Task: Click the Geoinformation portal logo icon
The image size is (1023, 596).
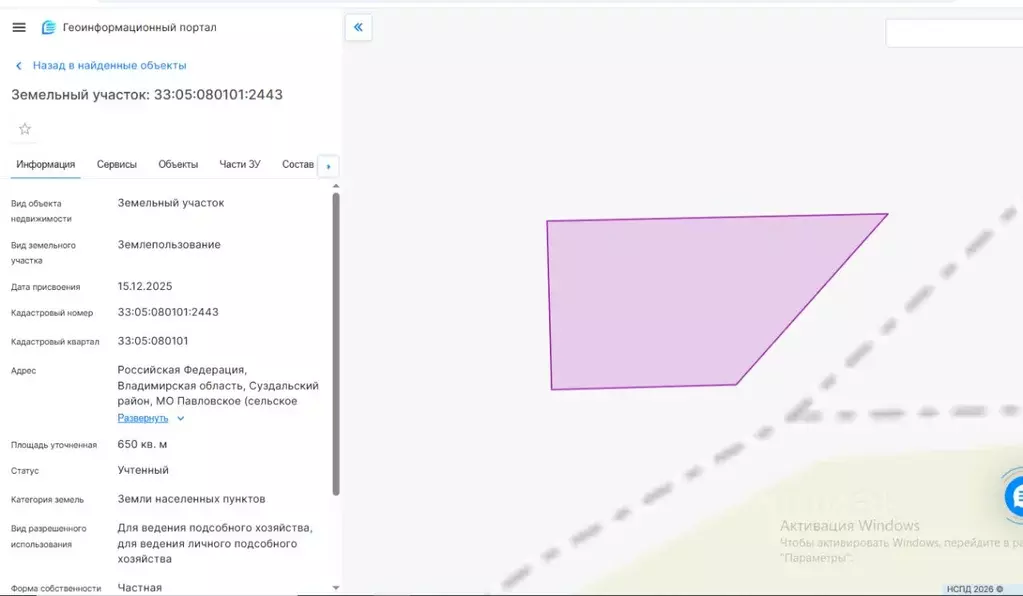Action: (48, 27)
